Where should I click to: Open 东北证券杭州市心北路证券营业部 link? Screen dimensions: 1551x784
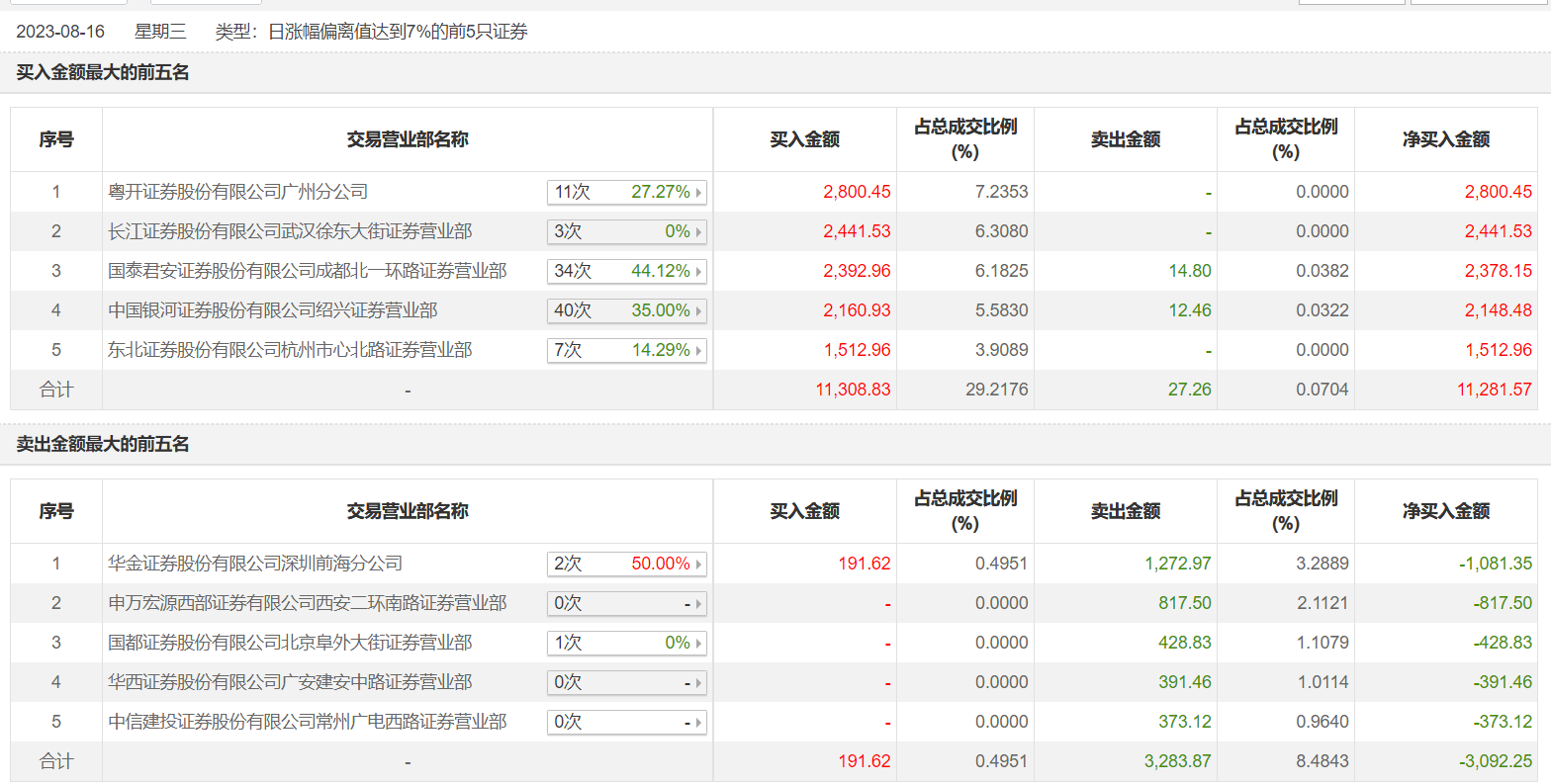coord(290,350)
